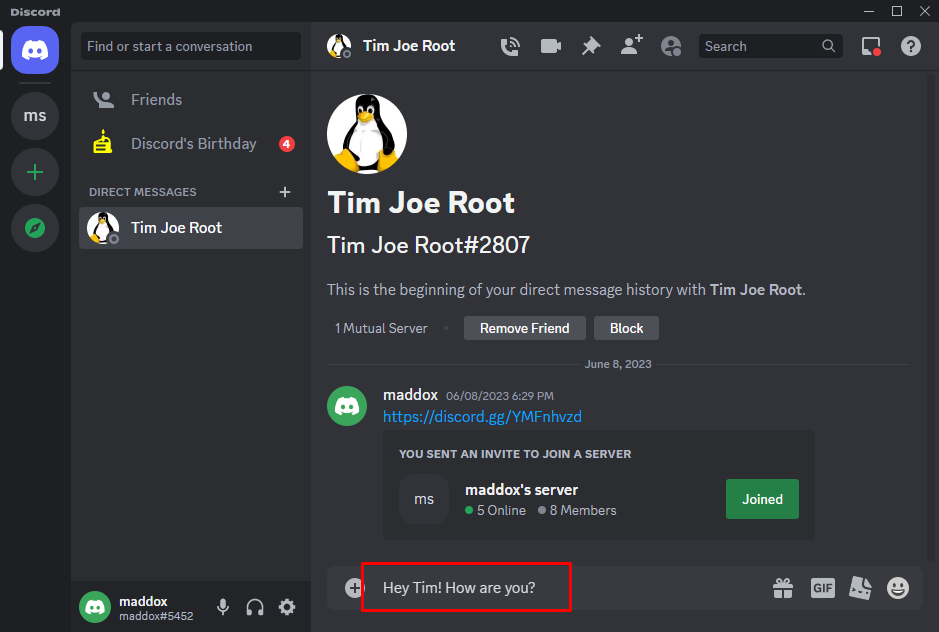939x632 pixels.
Task: Start a voice call with Tim
Action: (x=510, y=46)
